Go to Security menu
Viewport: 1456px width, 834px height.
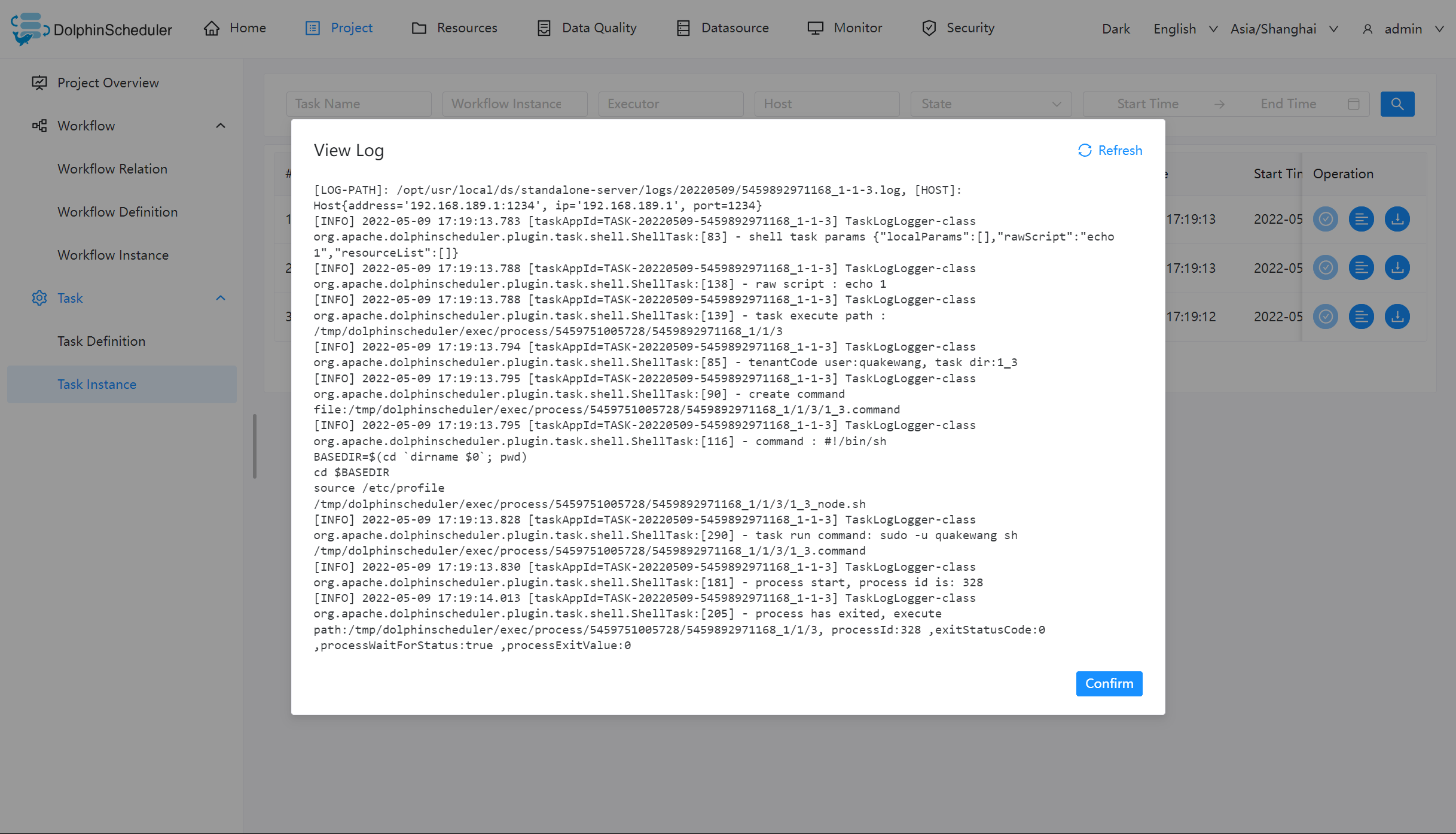point(958,28)
